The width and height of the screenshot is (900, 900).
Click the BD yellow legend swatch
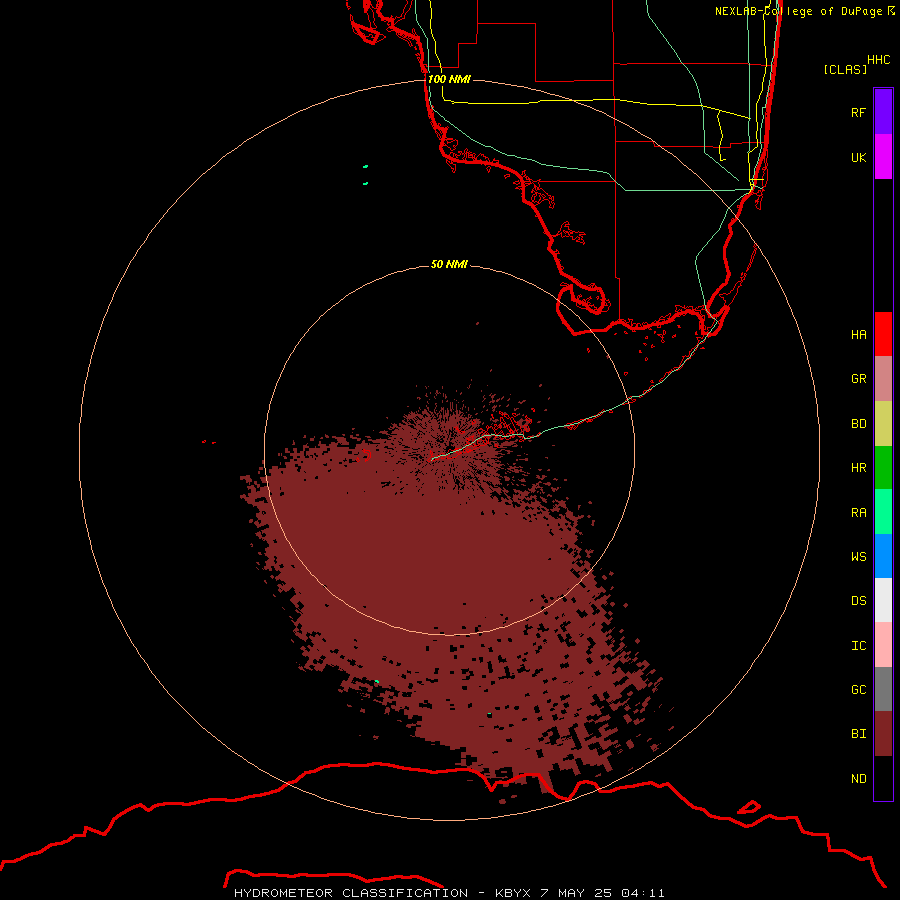click(x=883, y=424)
